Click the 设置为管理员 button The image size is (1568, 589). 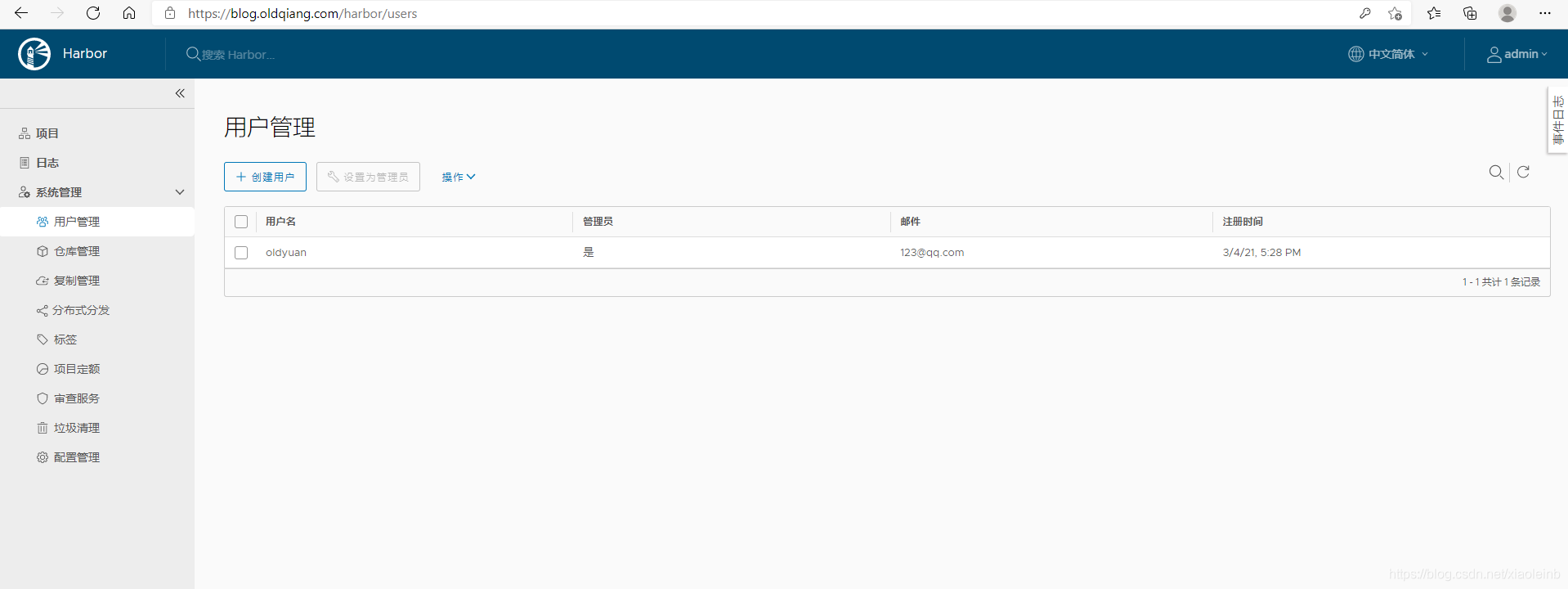(x=368, y=177)
